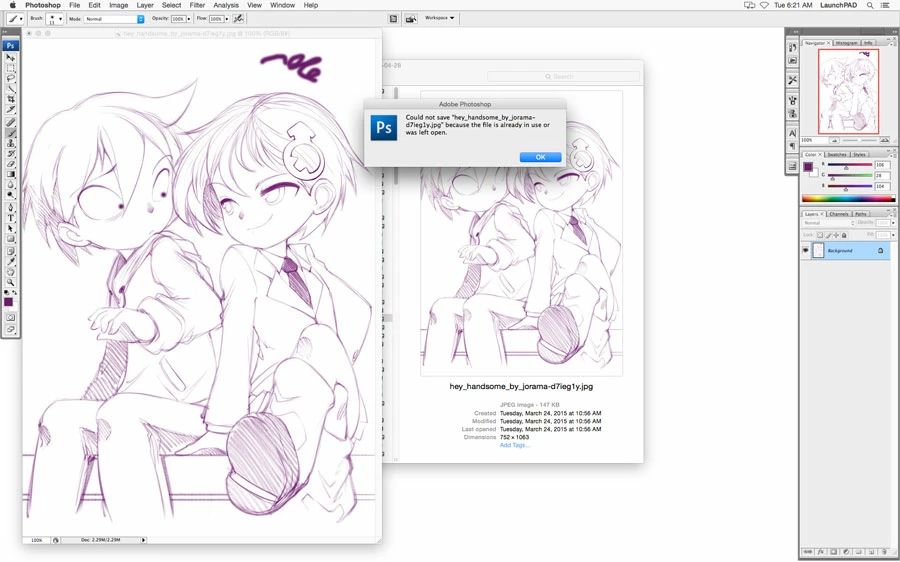This screenshot has width=900, height=562.
Task: Open the Layers blend mode dropdown
Action: 827,223
